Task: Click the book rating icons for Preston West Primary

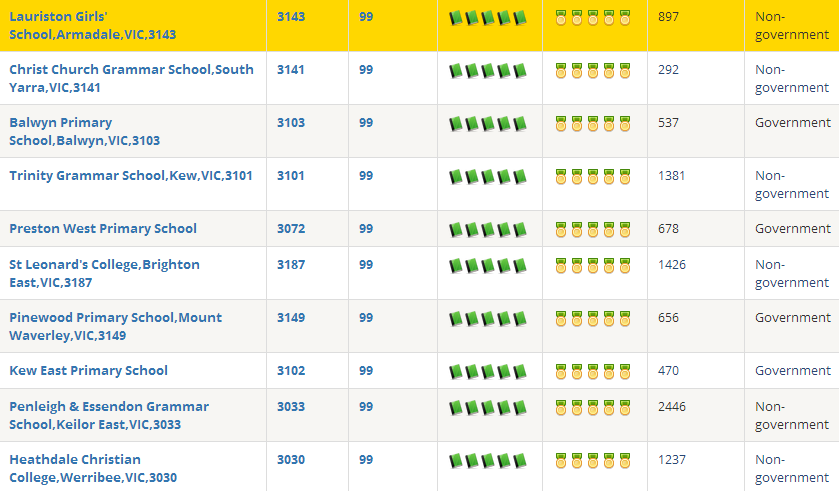Action: pyautogui.click(x=487, y=230)
